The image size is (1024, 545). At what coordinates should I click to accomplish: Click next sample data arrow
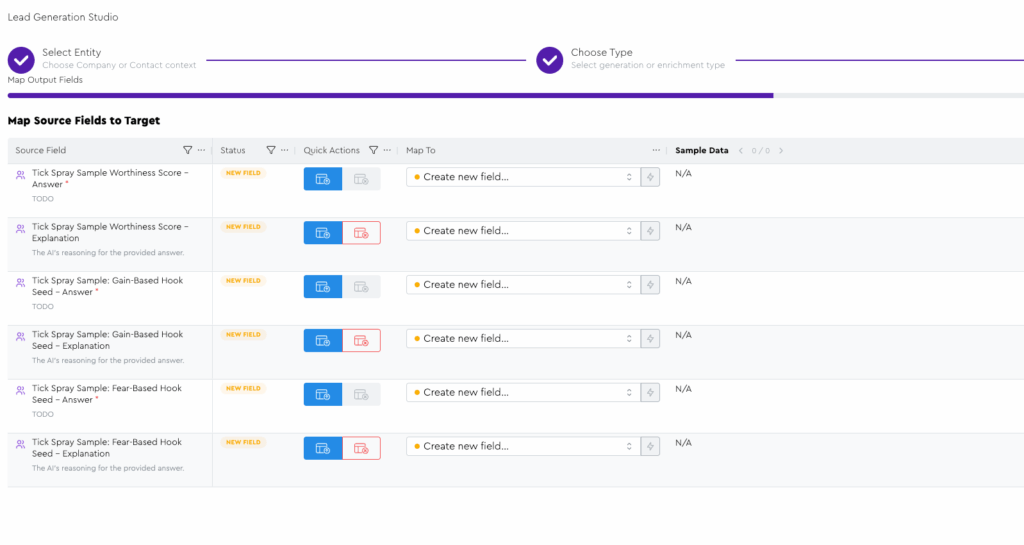(x=781, y=151)
